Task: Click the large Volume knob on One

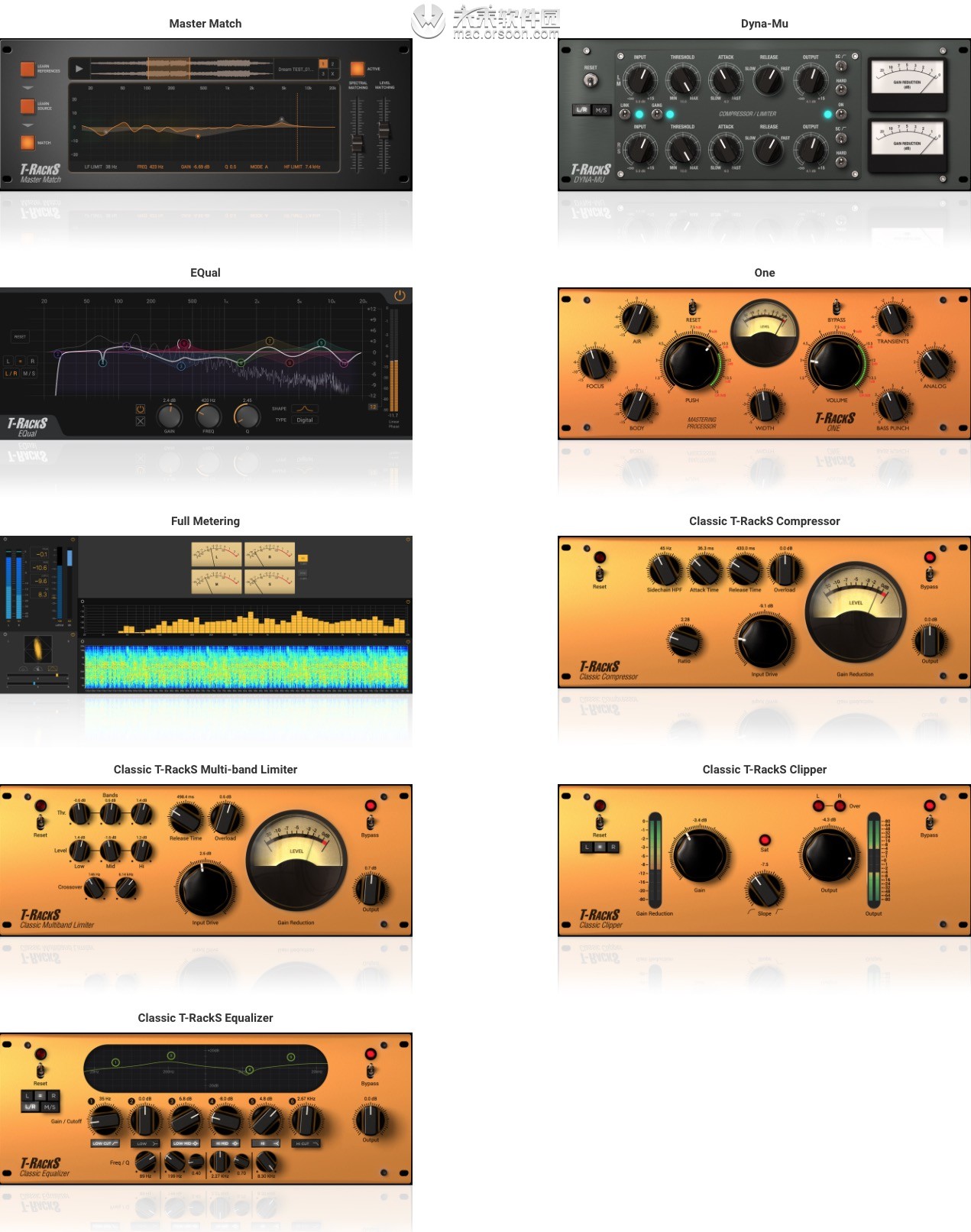Action: [x=837, y=364]
